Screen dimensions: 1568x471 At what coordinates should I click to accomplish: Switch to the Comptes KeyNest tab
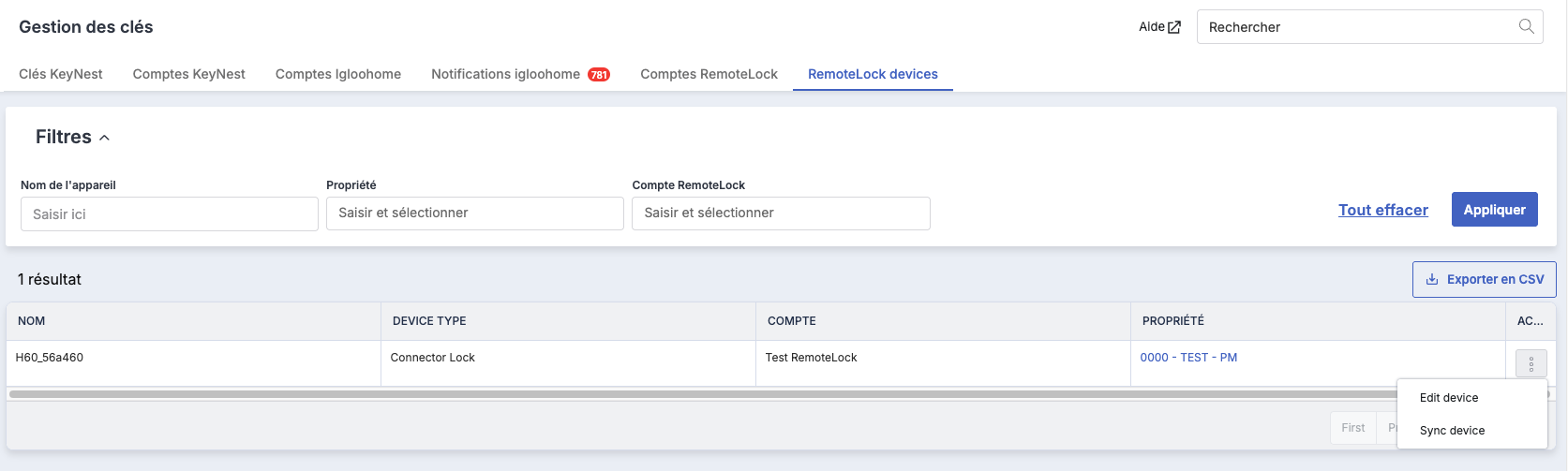coord(189,74)
